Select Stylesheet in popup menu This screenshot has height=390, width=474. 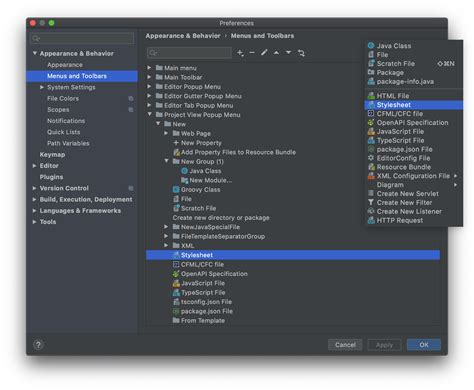pos(413,105)
